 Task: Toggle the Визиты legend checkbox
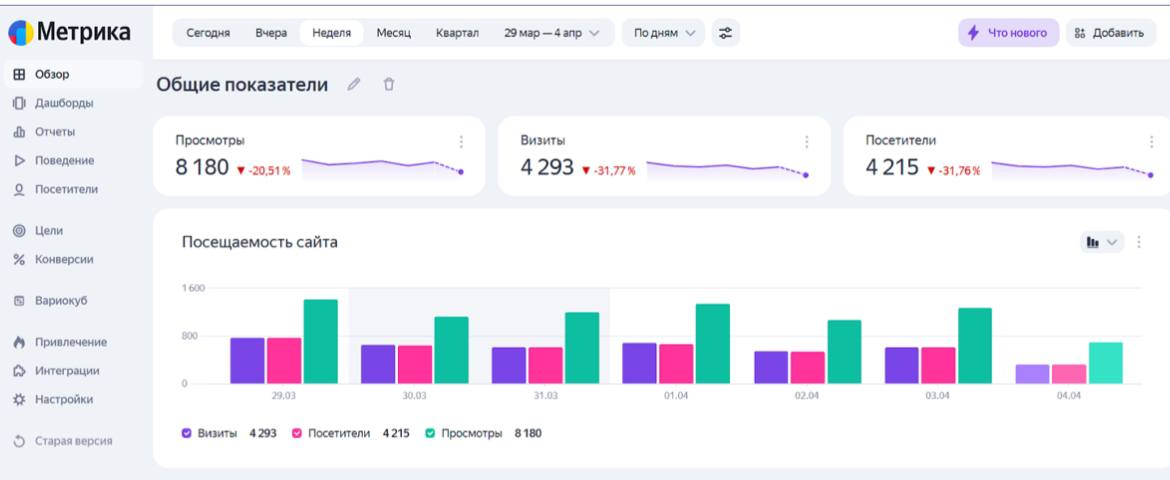(187, 433)
